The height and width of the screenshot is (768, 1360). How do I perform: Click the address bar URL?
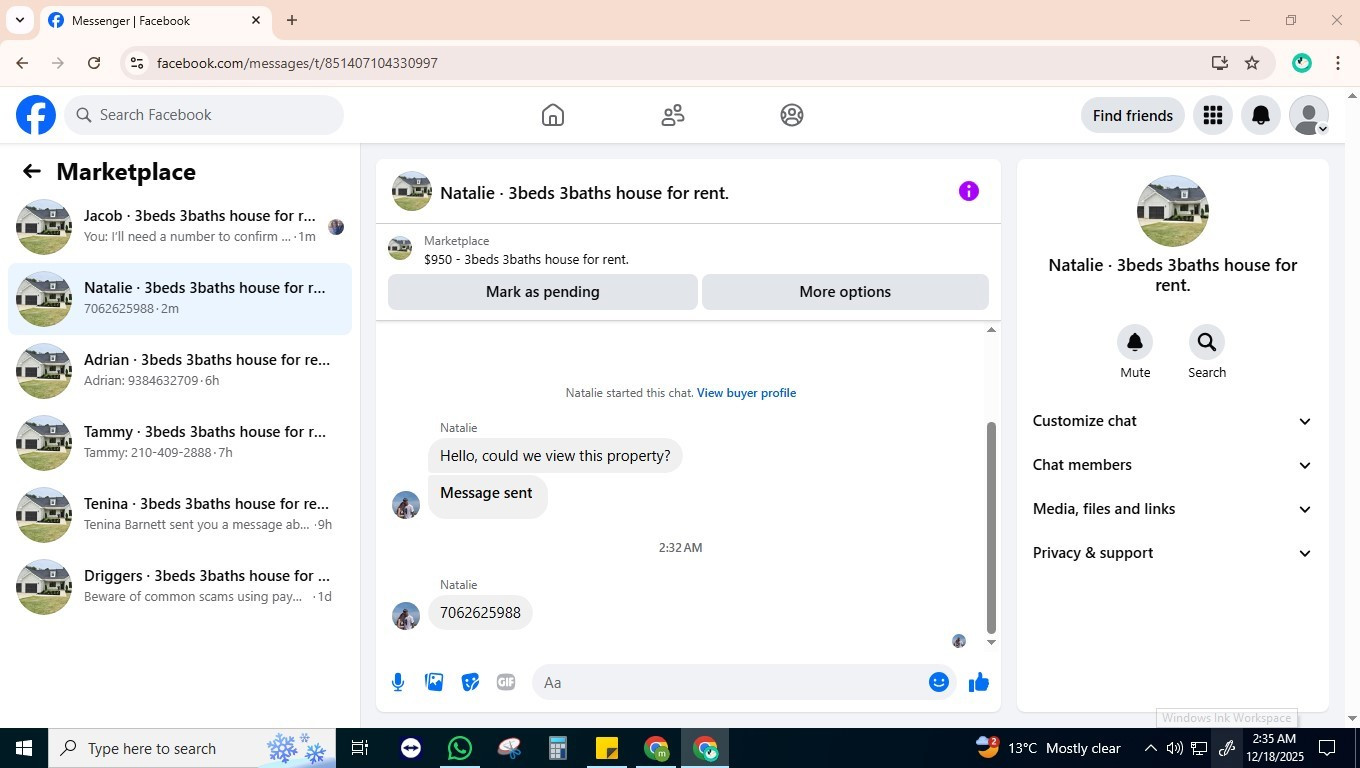(x=297, y=63)
